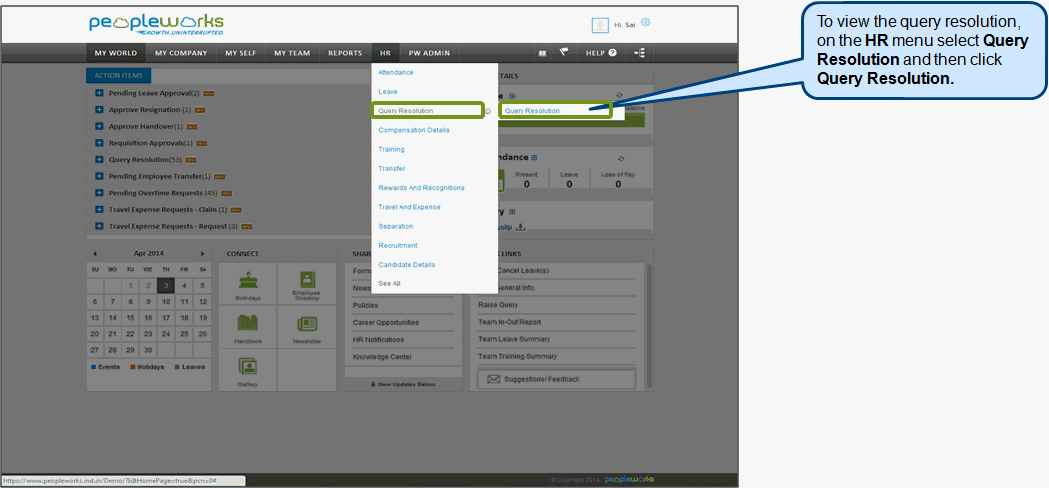Open the PW ADMIN menu
This screenshot has width=1049, height=488.
click(430, 53)
